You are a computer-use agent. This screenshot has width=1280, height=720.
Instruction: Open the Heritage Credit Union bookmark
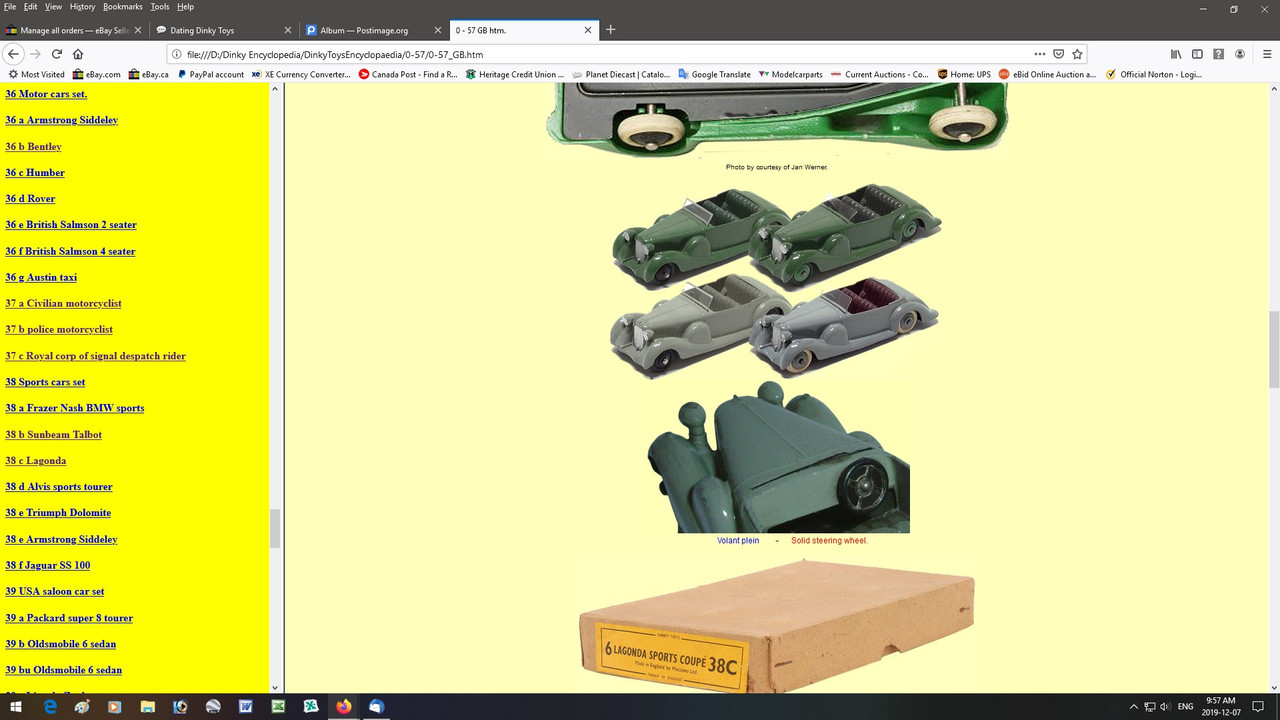(x=514, y=74)
